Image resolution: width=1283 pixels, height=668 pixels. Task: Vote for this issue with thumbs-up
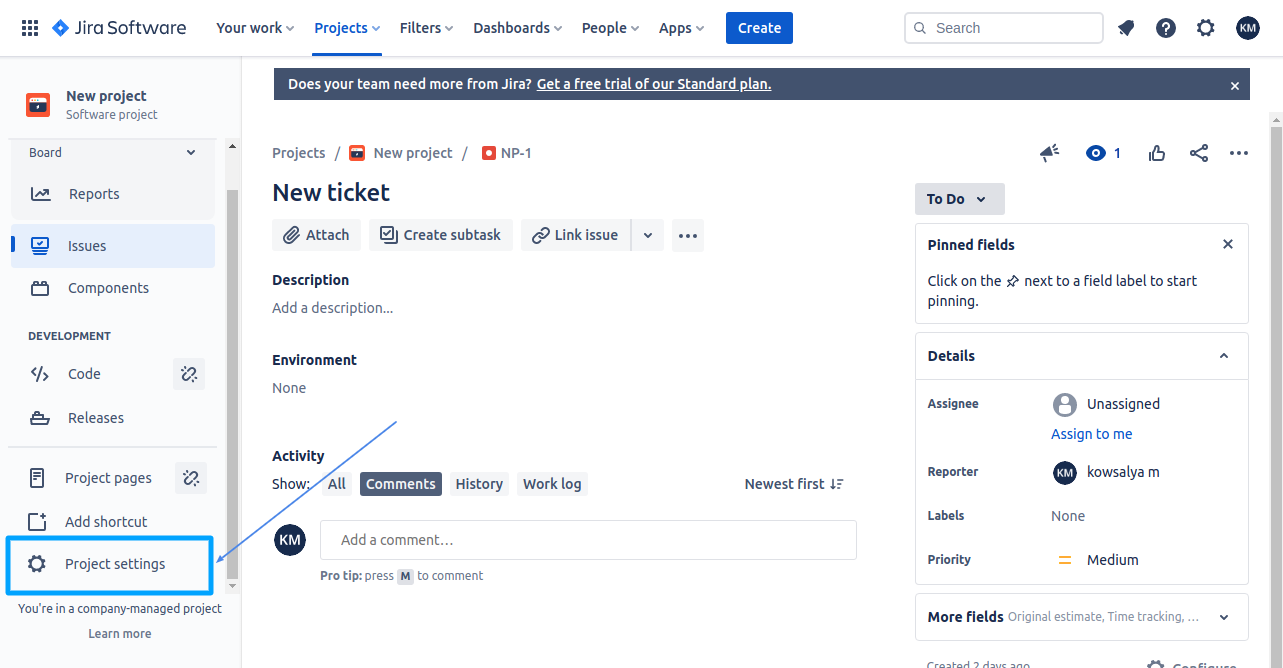coord(1157,153)
